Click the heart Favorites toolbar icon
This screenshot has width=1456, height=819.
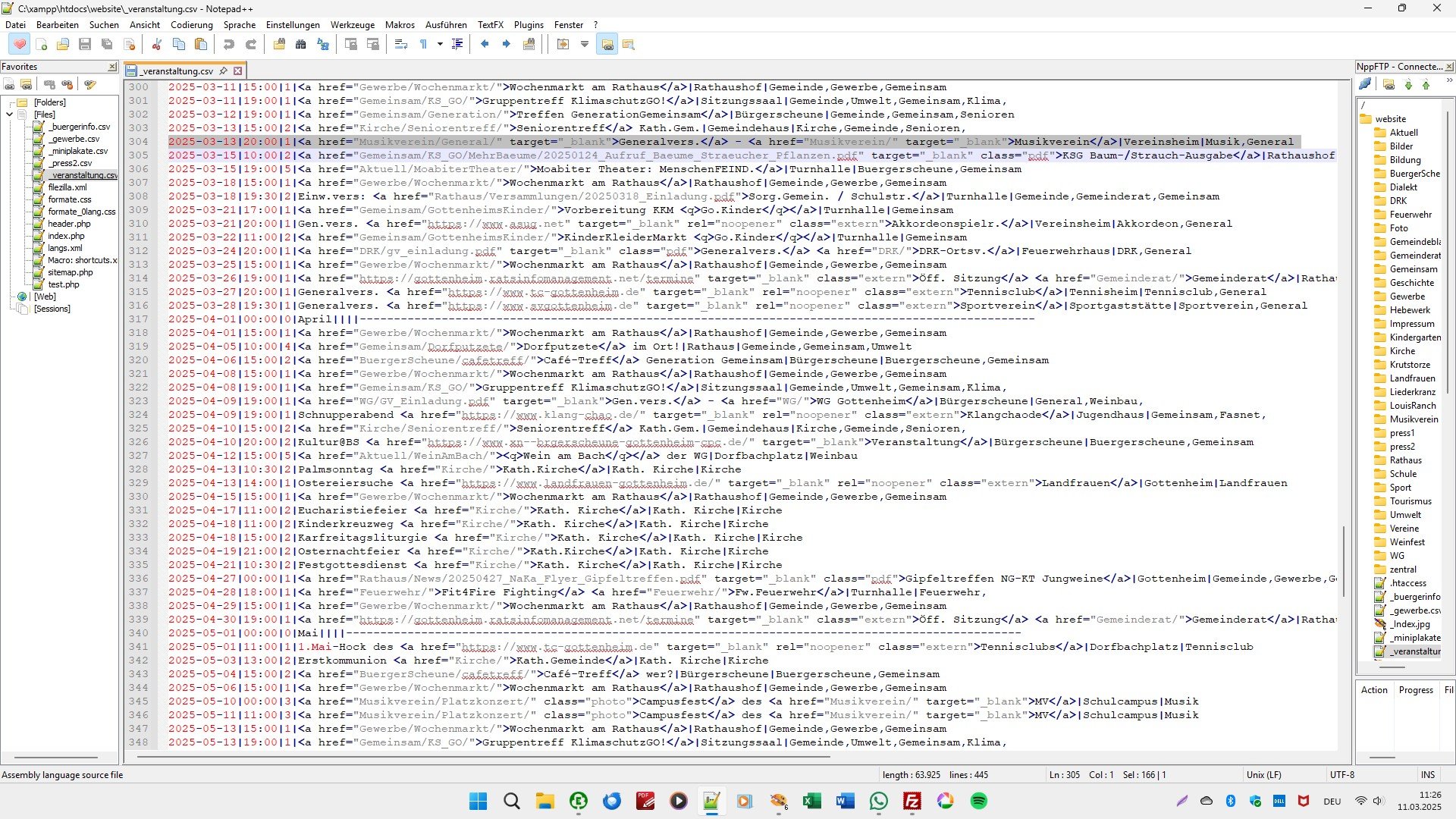20,45
